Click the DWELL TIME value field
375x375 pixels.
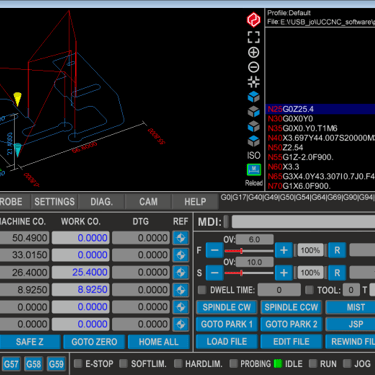[x=279, y=290]
